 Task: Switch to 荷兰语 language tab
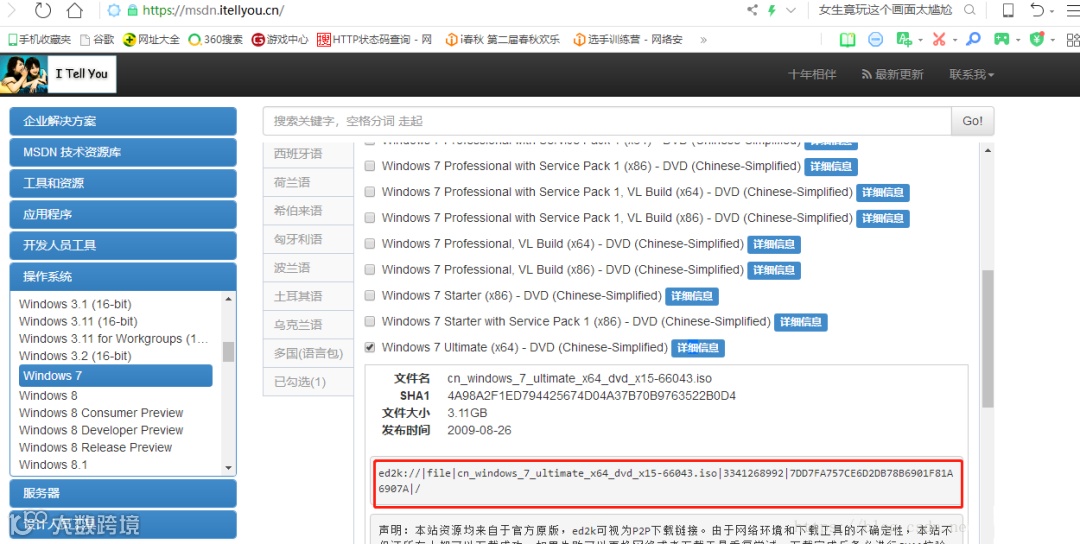[x=308, y=182]
